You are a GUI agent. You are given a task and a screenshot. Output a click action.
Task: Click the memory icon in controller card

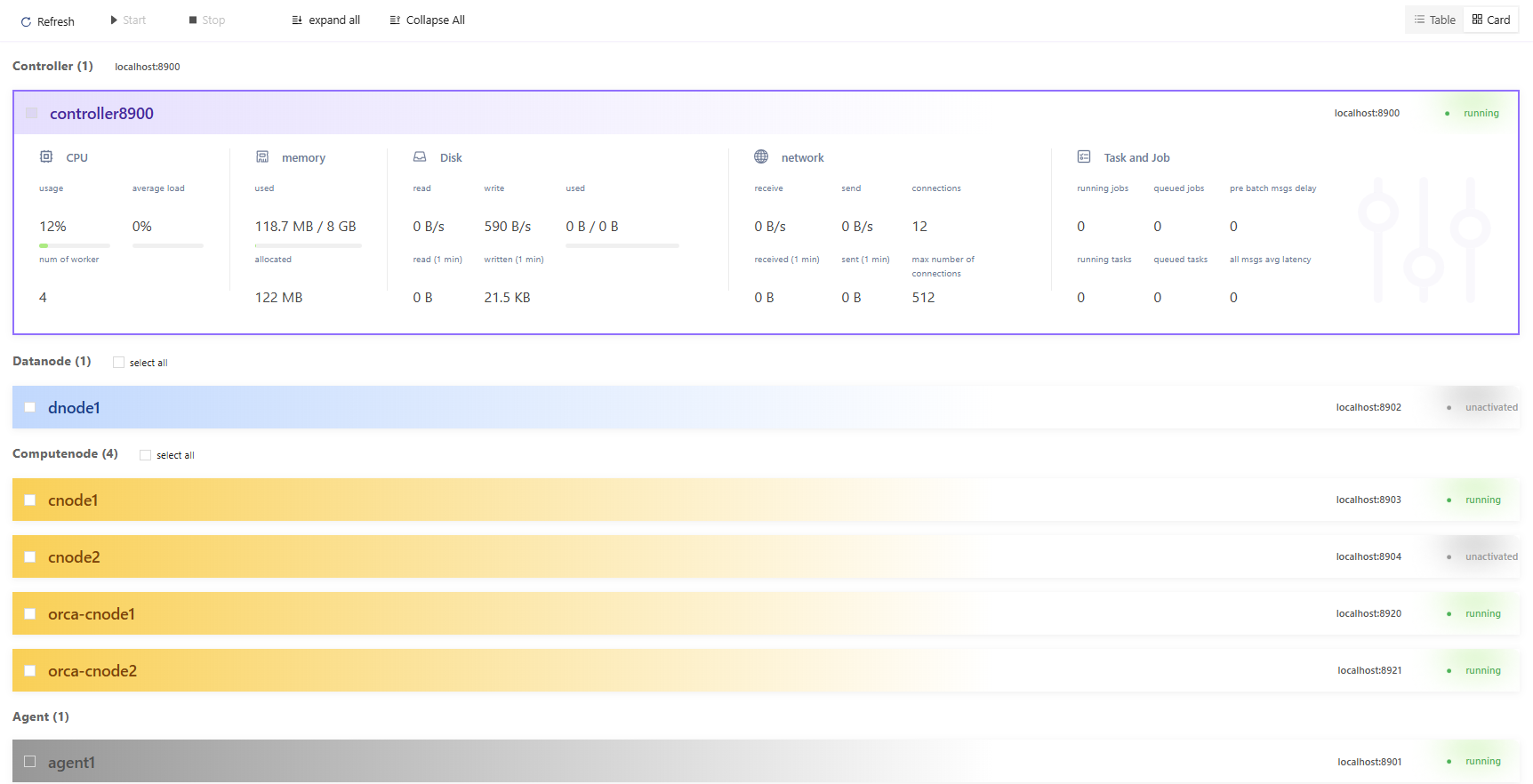point(262,156)
